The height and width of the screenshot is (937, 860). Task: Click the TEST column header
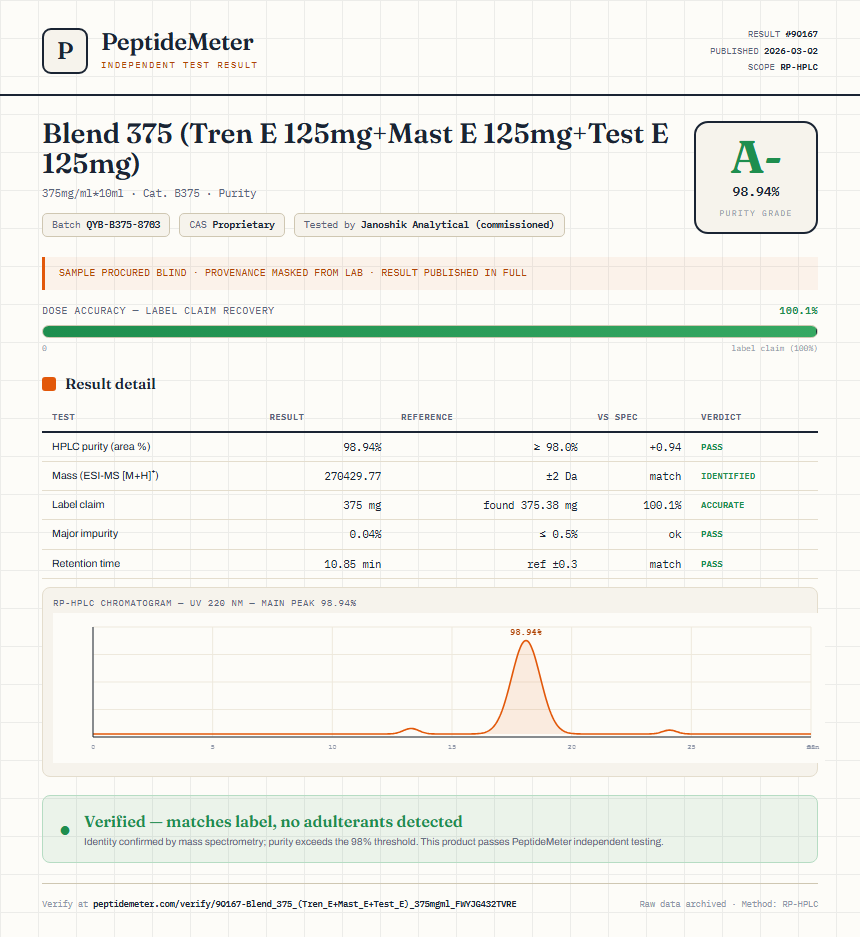coord(63,417)
